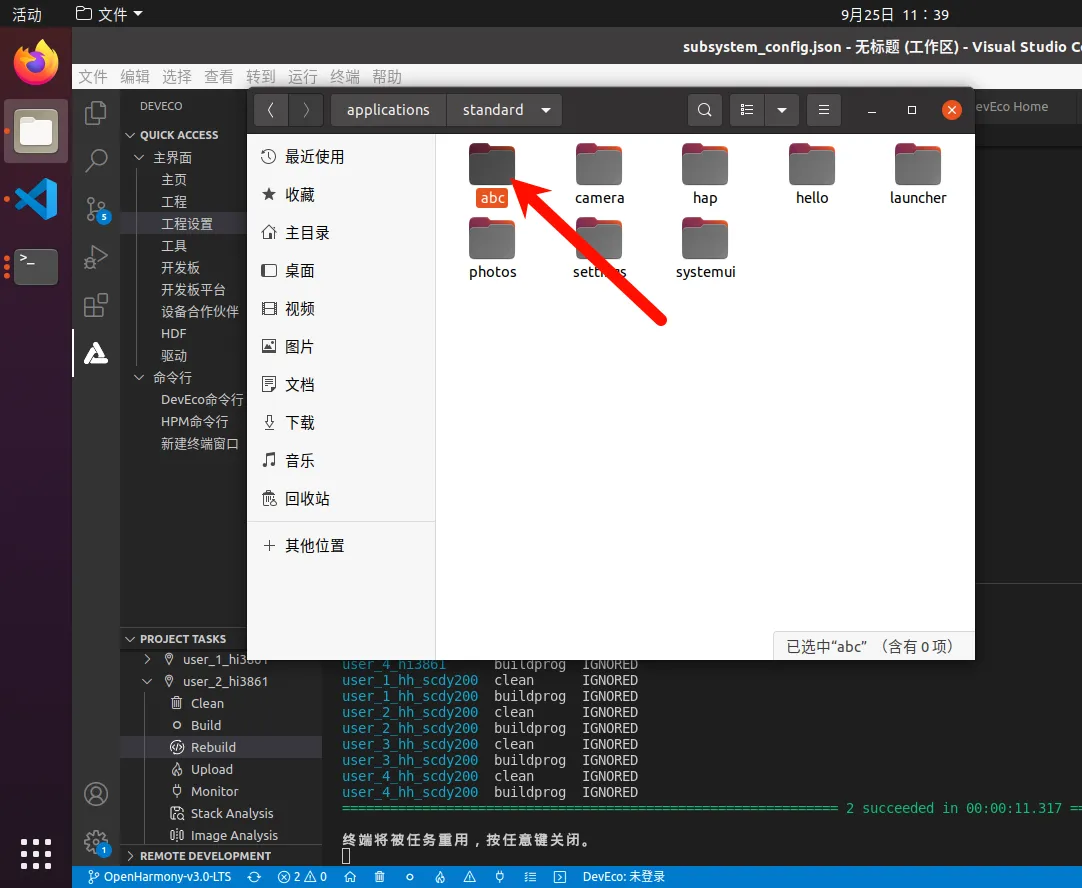The width and height of the screenshot is (1082, 888).
Task: Open Source Control in activity bar
Action: point(96,209)
